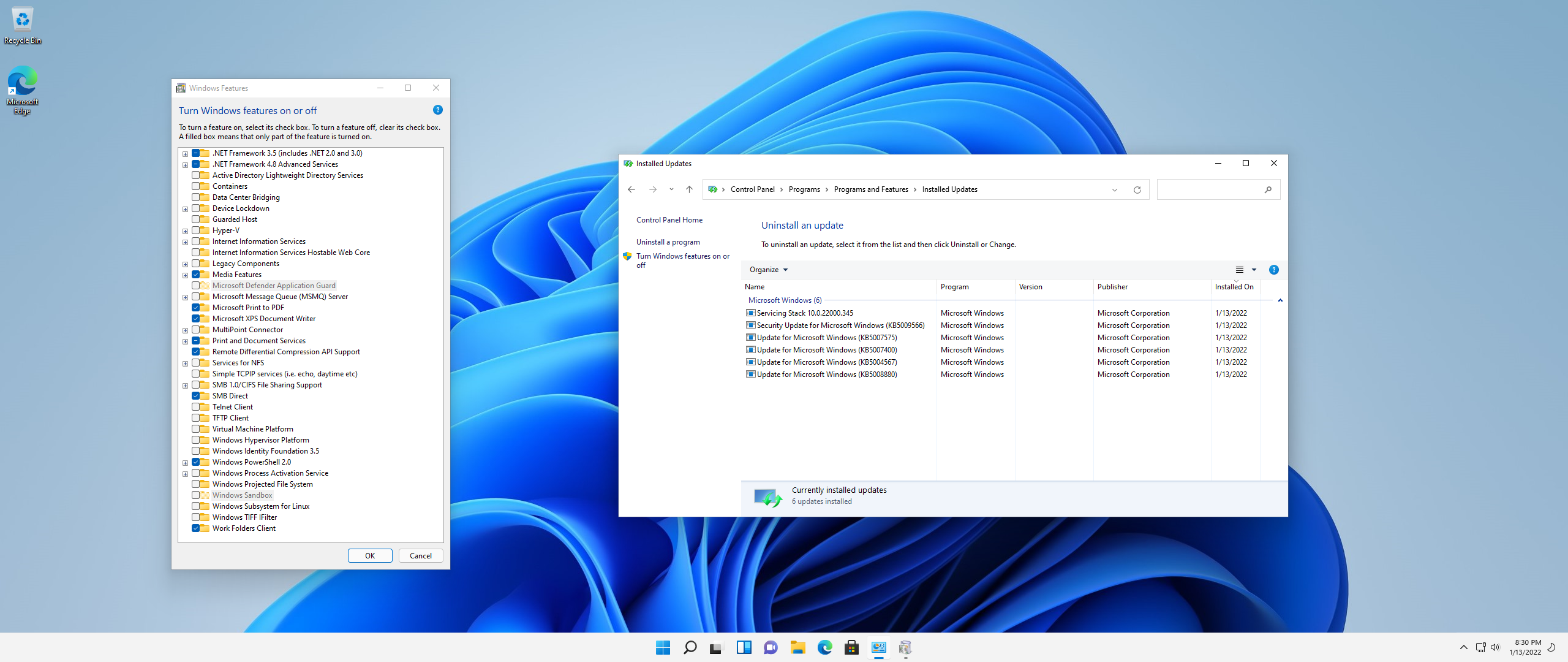Click OK in Windows Features dialog
The height and width of the screenshot is (662, 1568).
pos(370,556)
